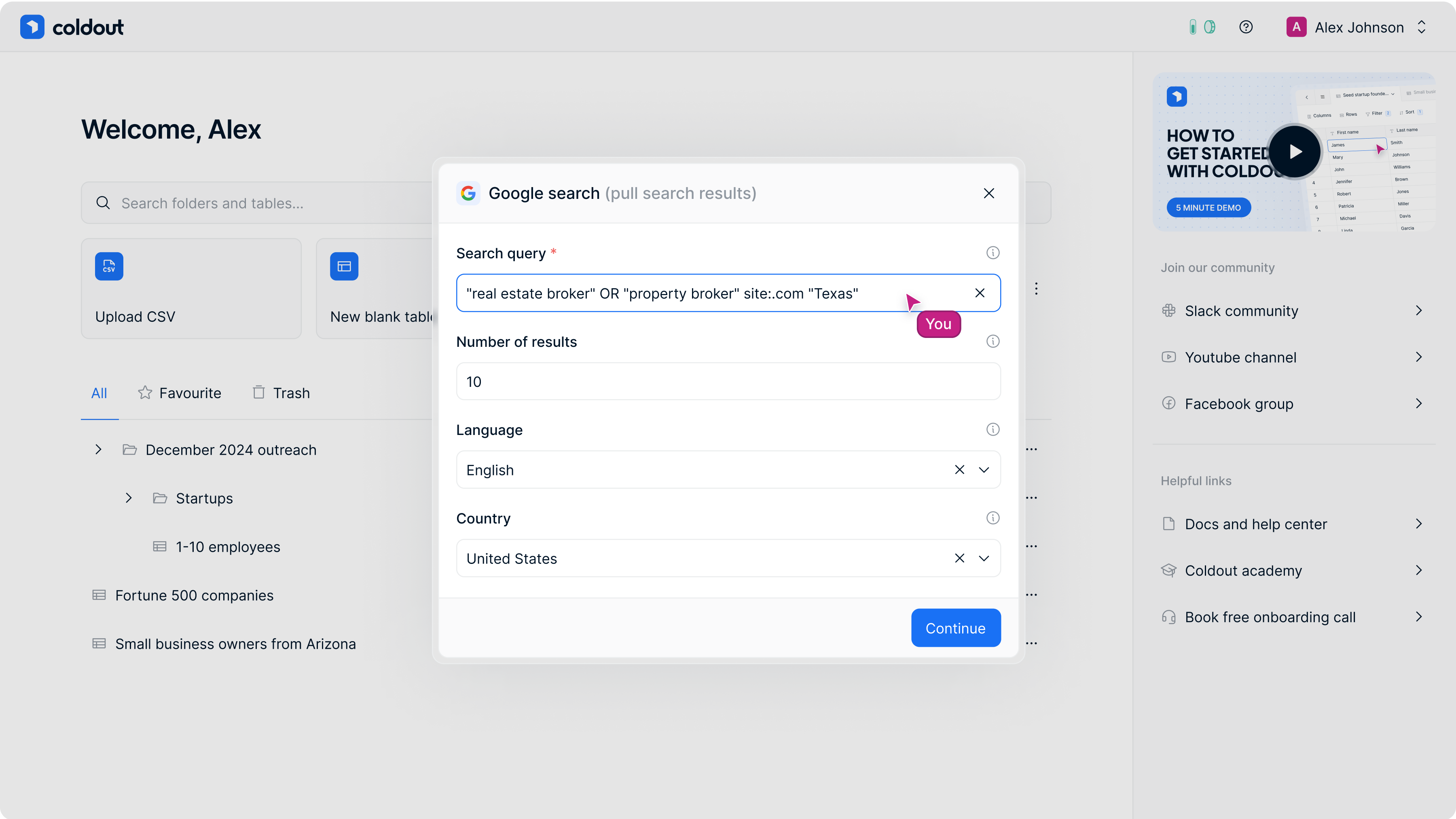Click the Country field info icon
The height and width of the screenshot is (819, 1456).
click(993, 518)
